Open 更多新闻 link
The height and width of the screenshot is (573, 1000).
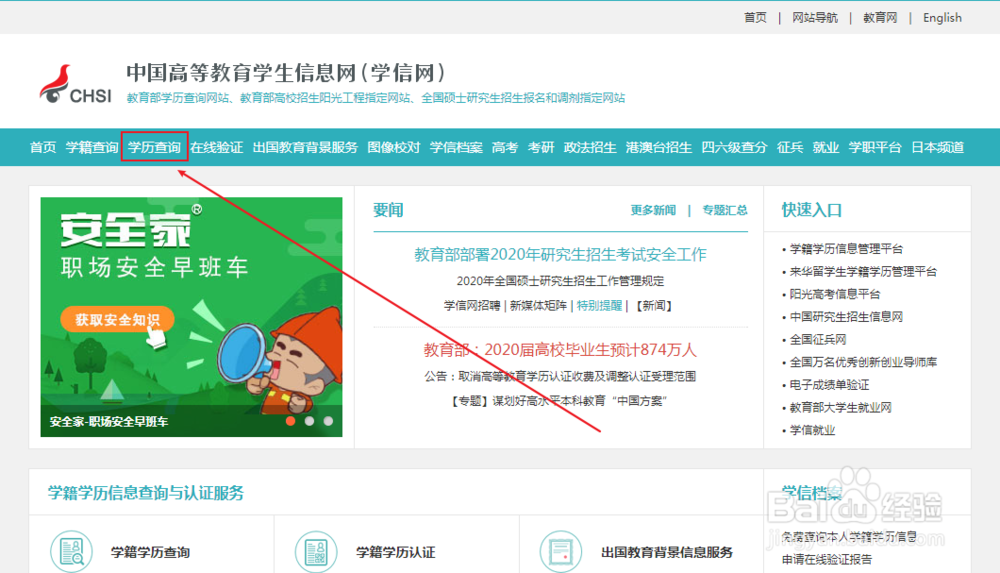coord(653,210)
